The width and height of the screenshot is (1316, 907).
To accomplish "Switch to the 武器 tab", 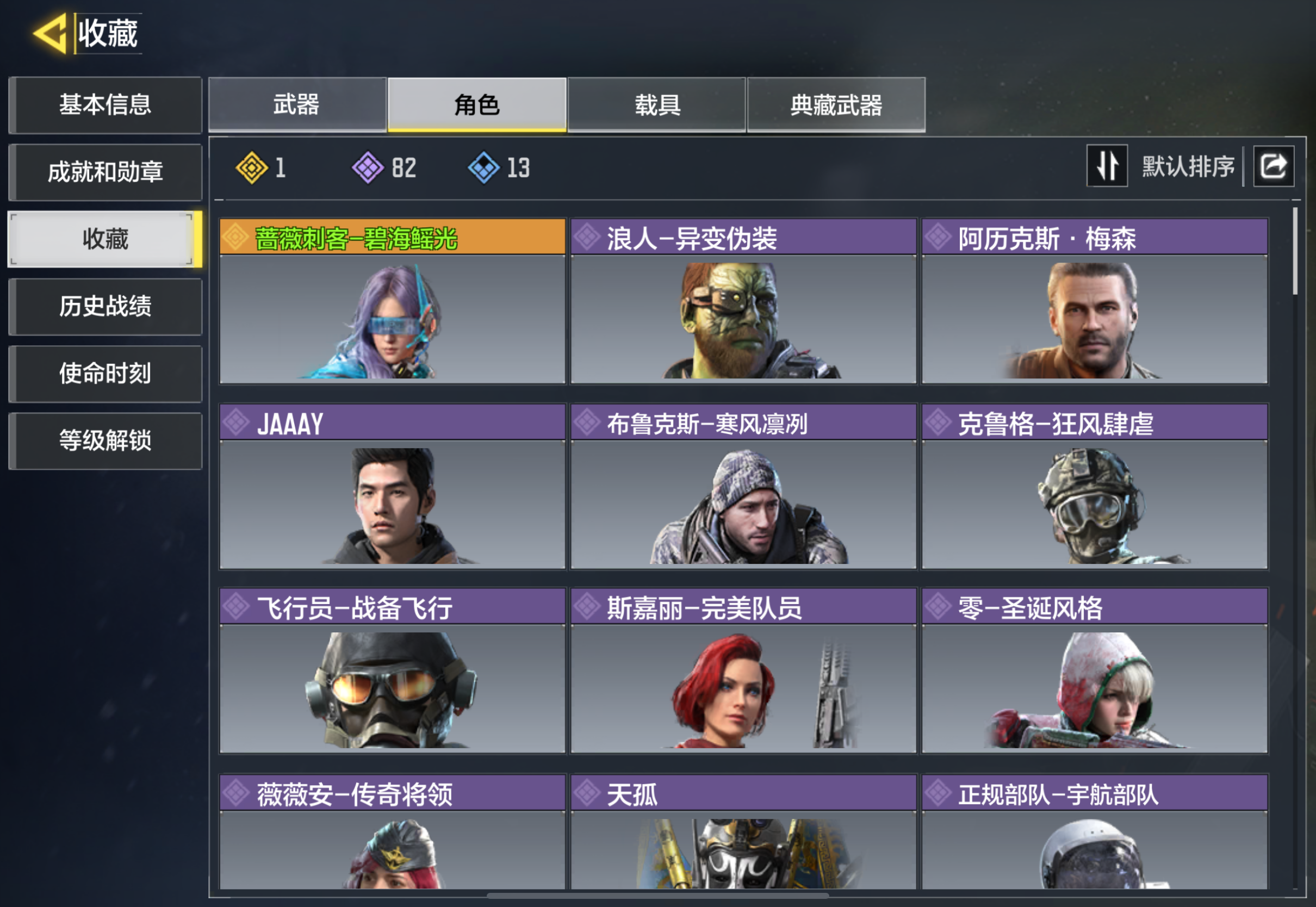I will (297, 104).
